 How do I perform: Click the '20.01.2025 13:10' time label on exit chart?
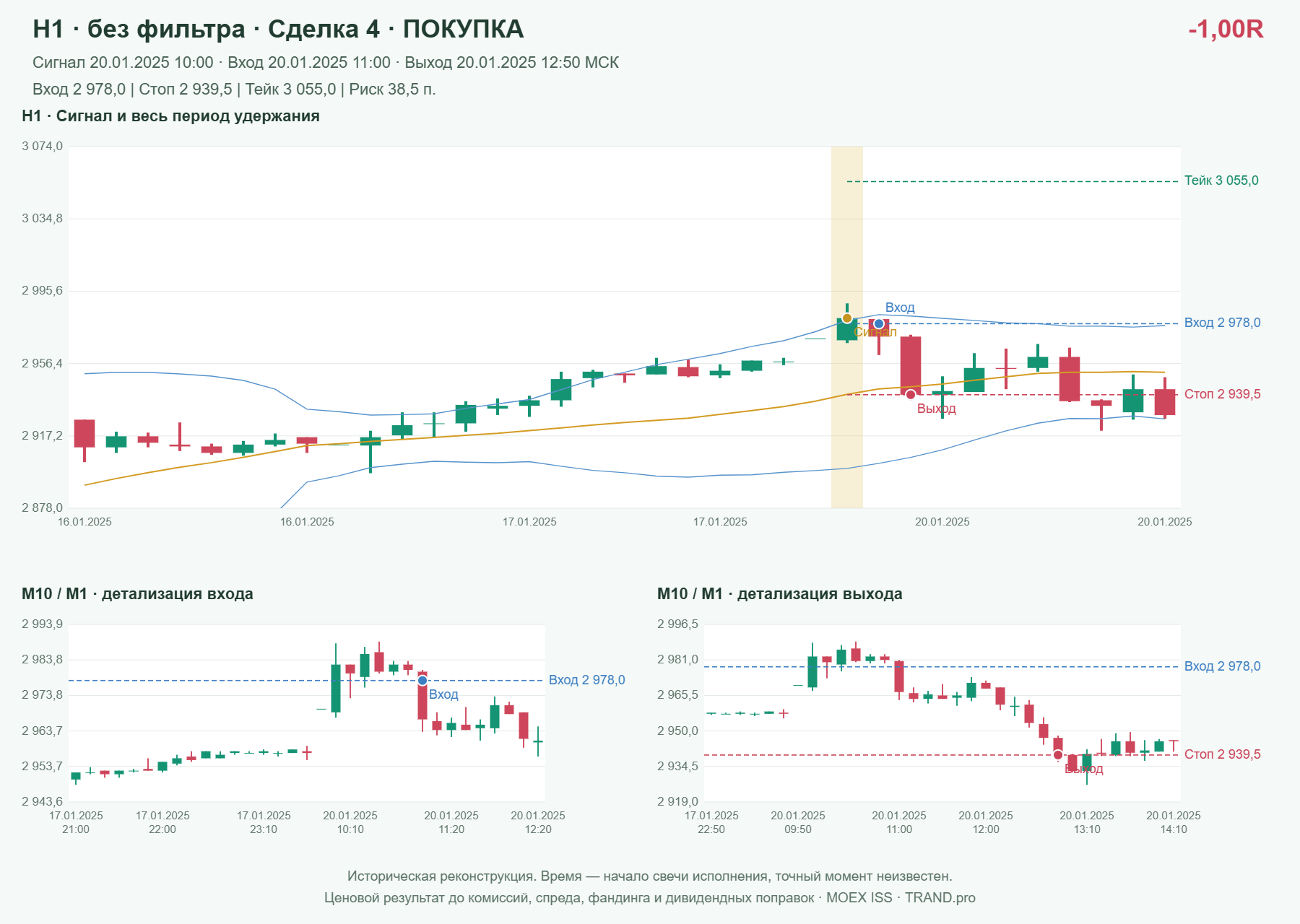(x=1087, y=822)
